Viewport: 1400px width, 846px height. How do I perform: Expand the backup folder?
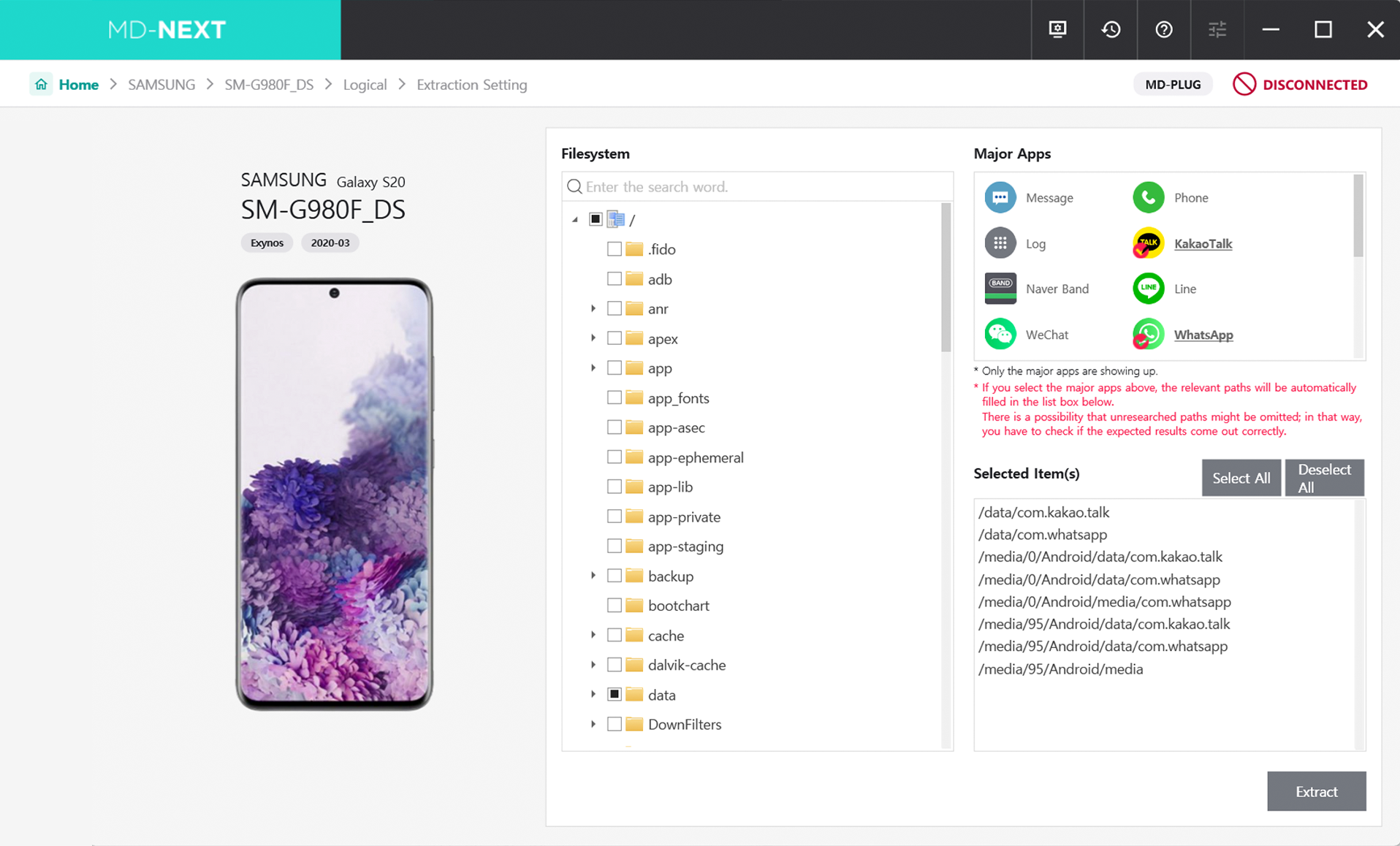pos(593,576)
